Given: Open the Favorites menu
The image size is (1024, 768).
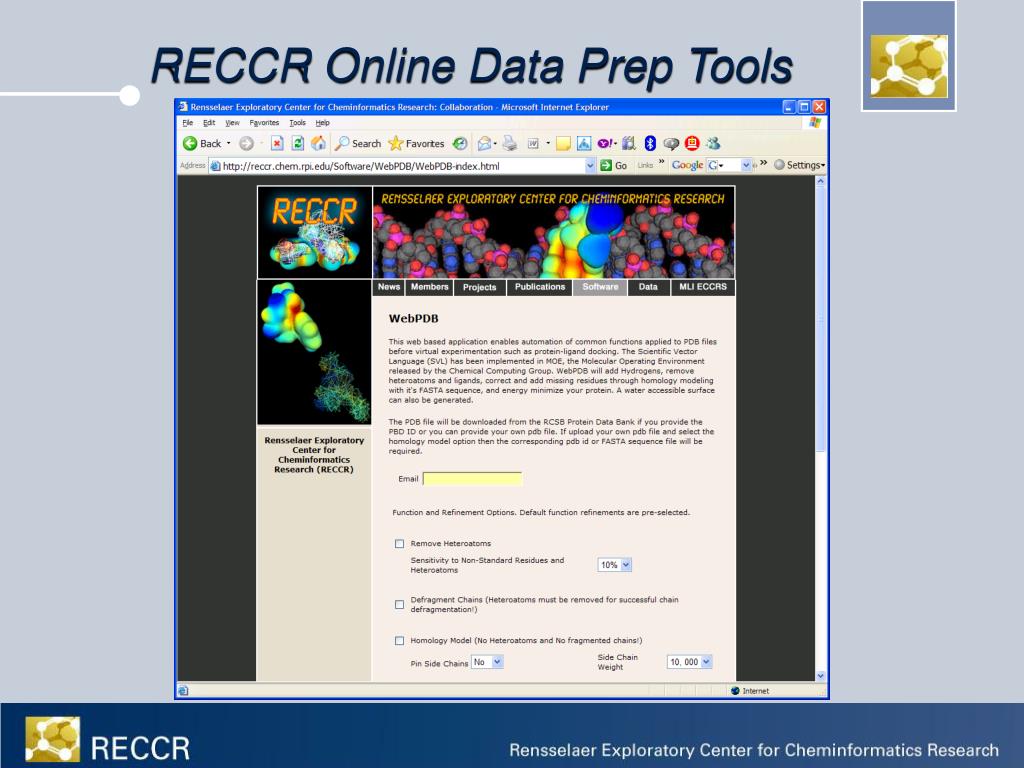Looking at the screenshot, I should pyautogui.click(x=264, y=123).
